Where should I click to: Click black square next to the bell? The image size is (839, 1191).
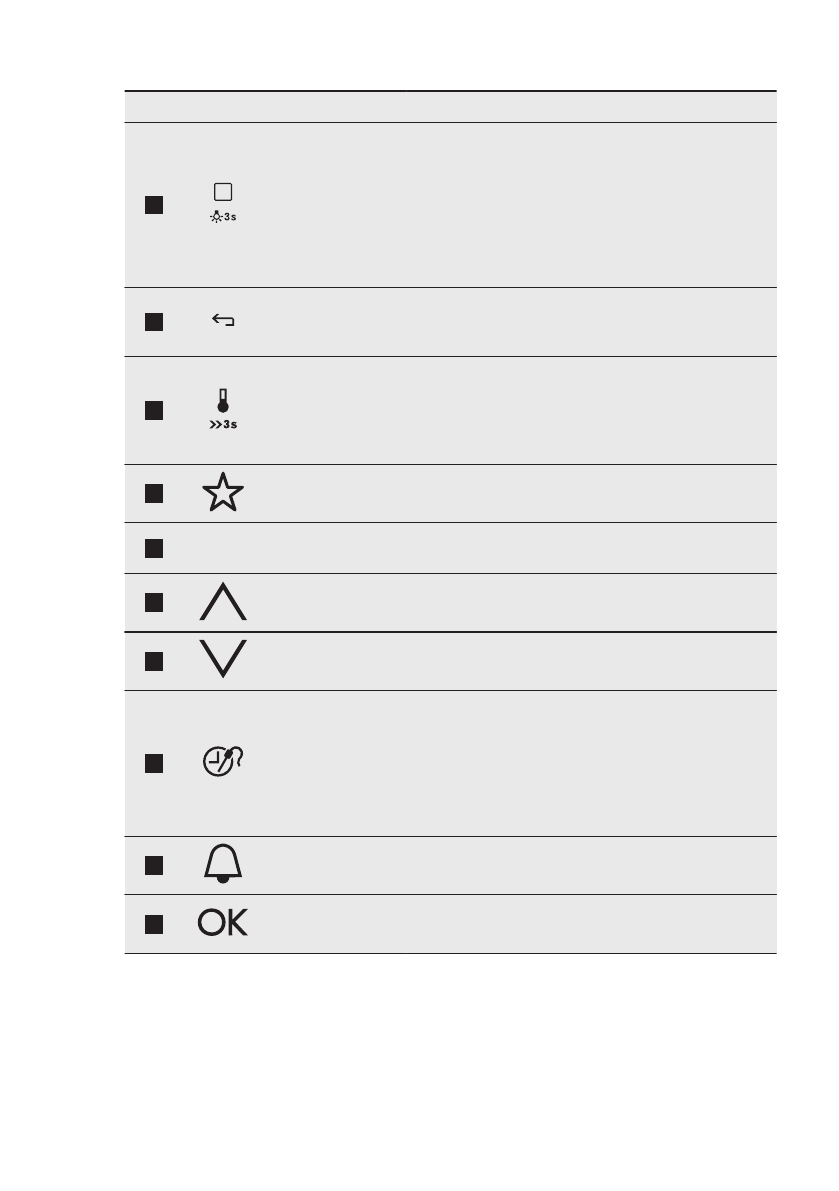click(153, 865)
